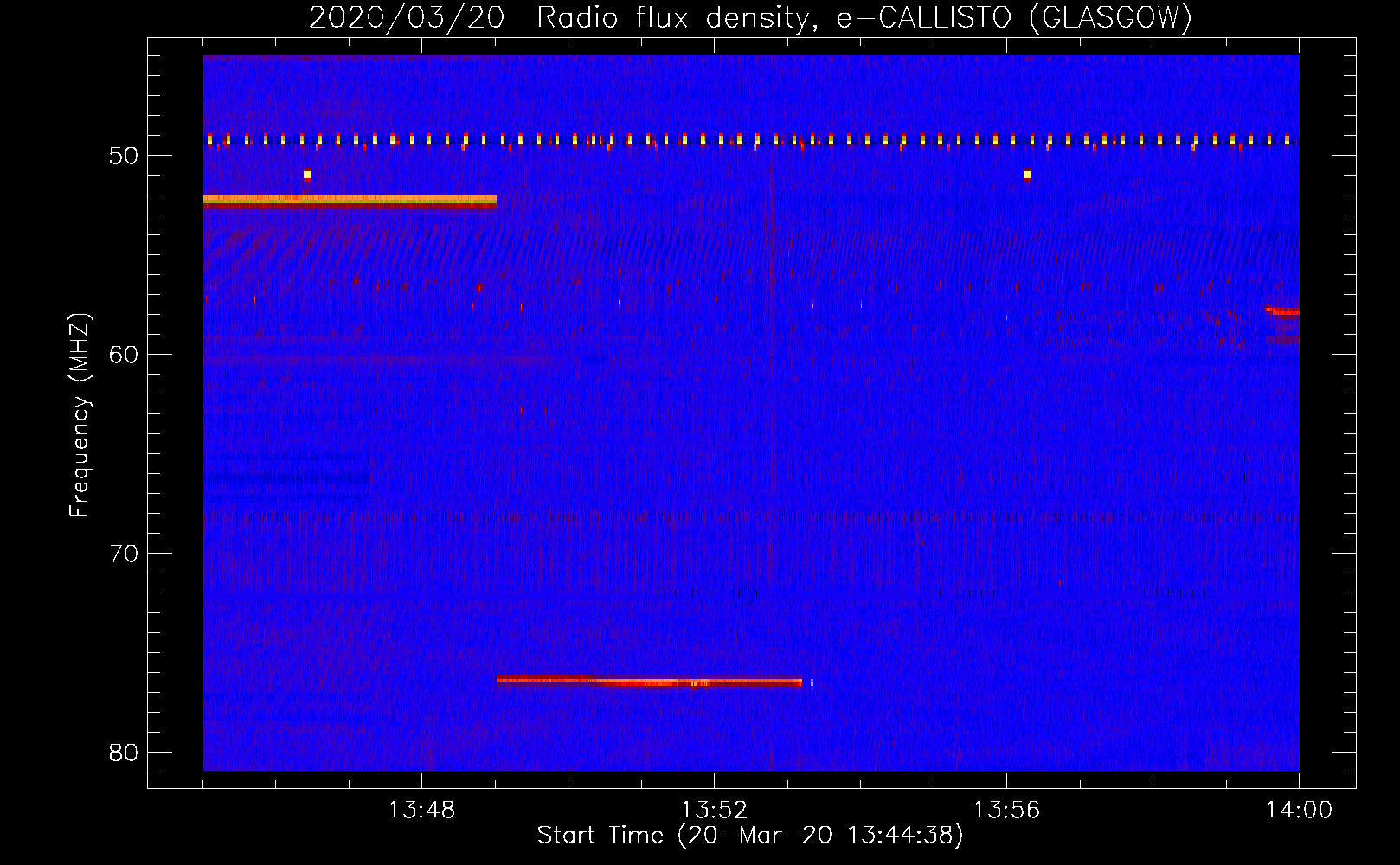This screenshot has width=1400, height=865.
Task: Click the 80 frequency tick label
Action: point(124,752)
